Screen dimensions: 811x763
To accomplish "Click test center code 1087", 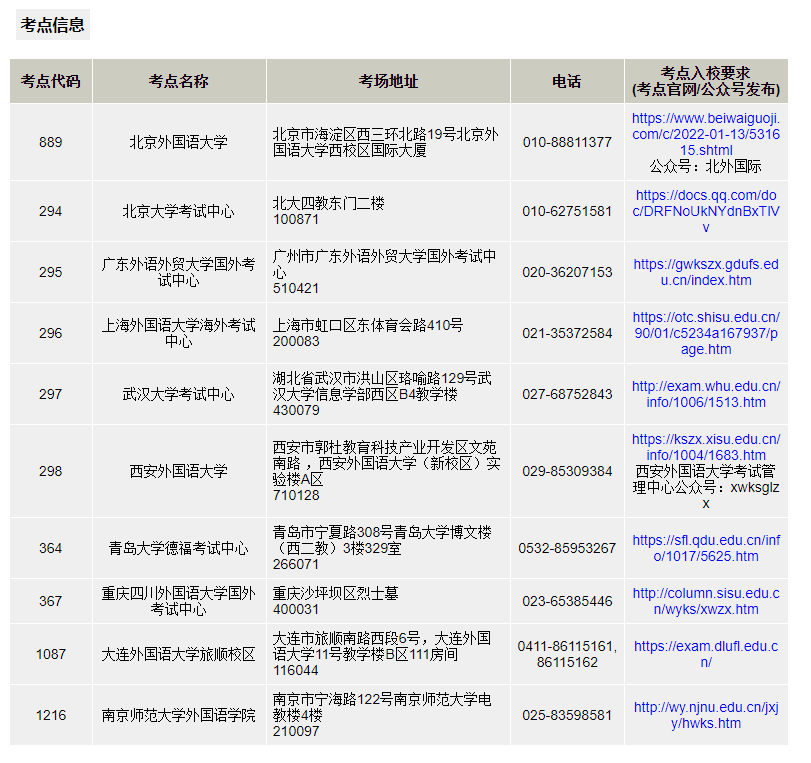I will [50, 654].
